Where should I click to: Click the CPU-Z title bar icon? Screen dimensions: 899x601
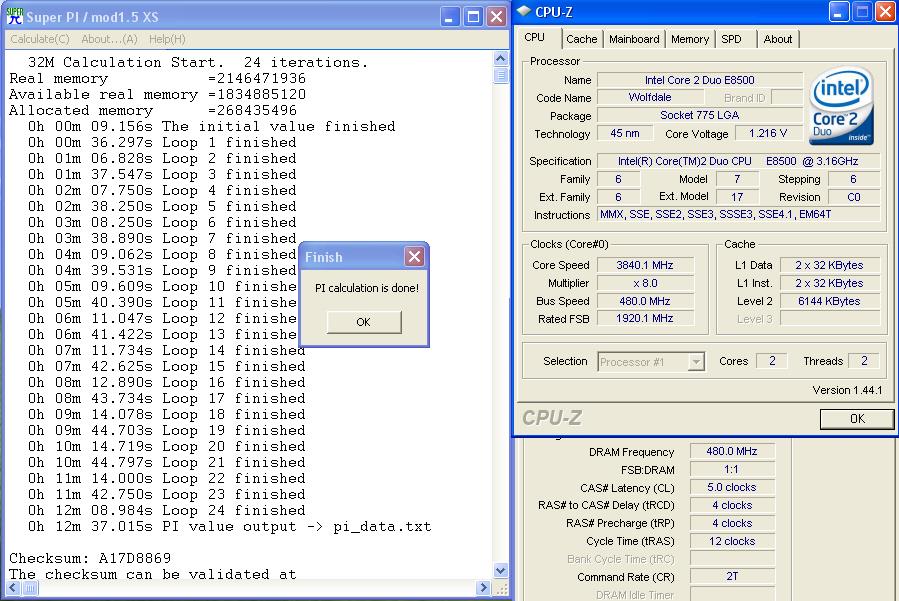[x=523, y=11]
